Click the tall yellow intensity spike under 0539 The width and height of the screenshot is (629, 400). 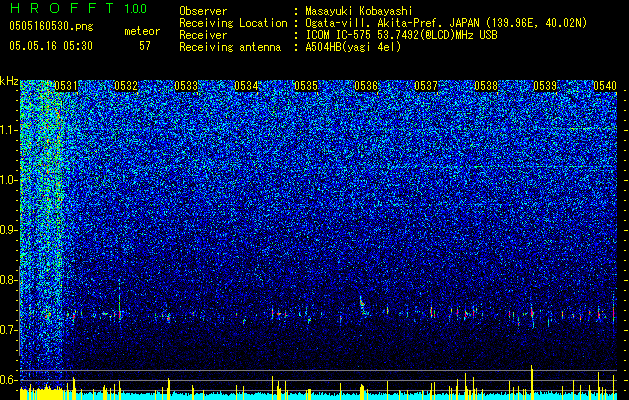click(x=532, y=382)
